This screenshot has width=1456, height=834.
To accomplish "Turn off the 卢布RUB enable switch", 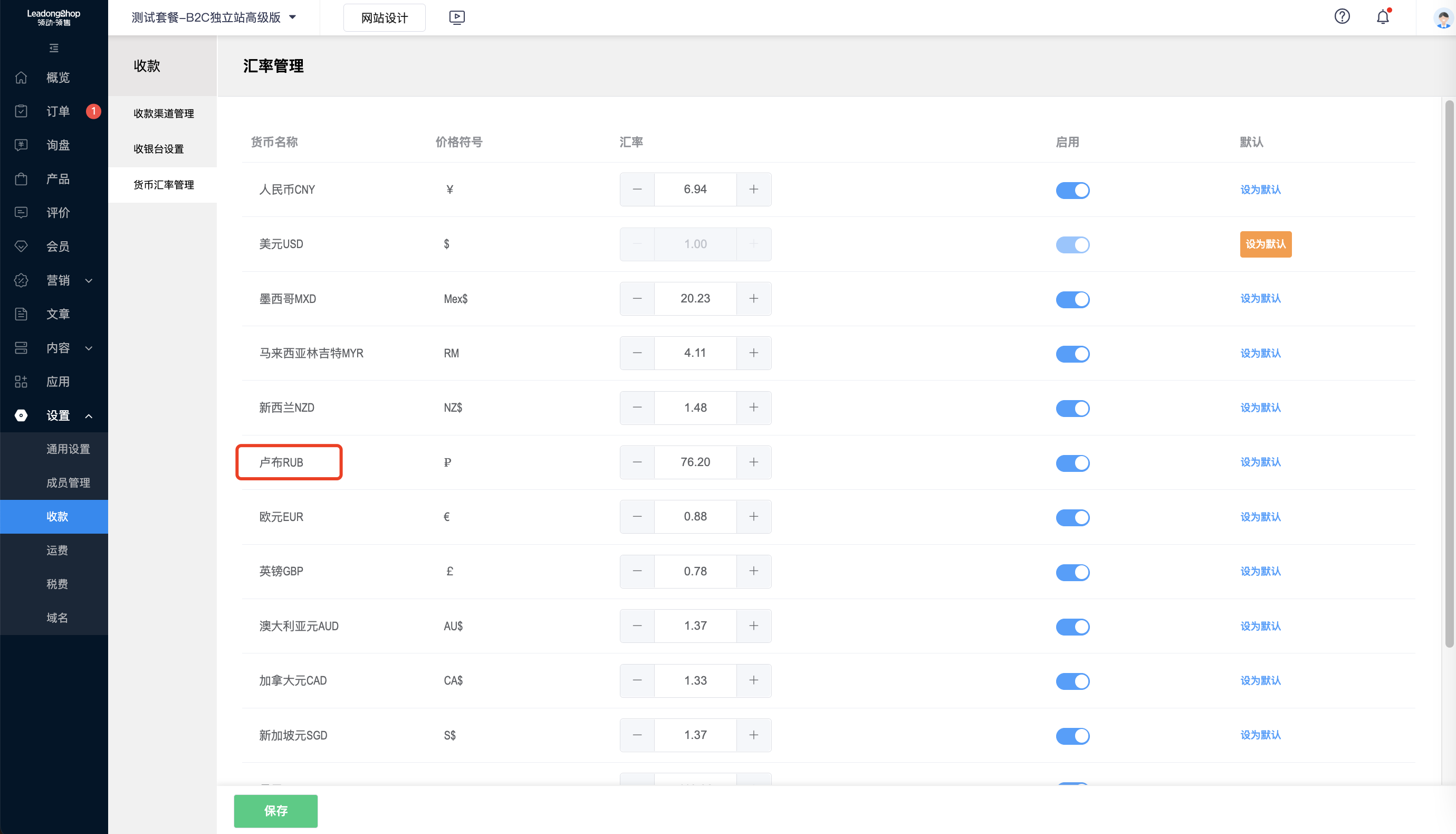I will (1072, 463).
